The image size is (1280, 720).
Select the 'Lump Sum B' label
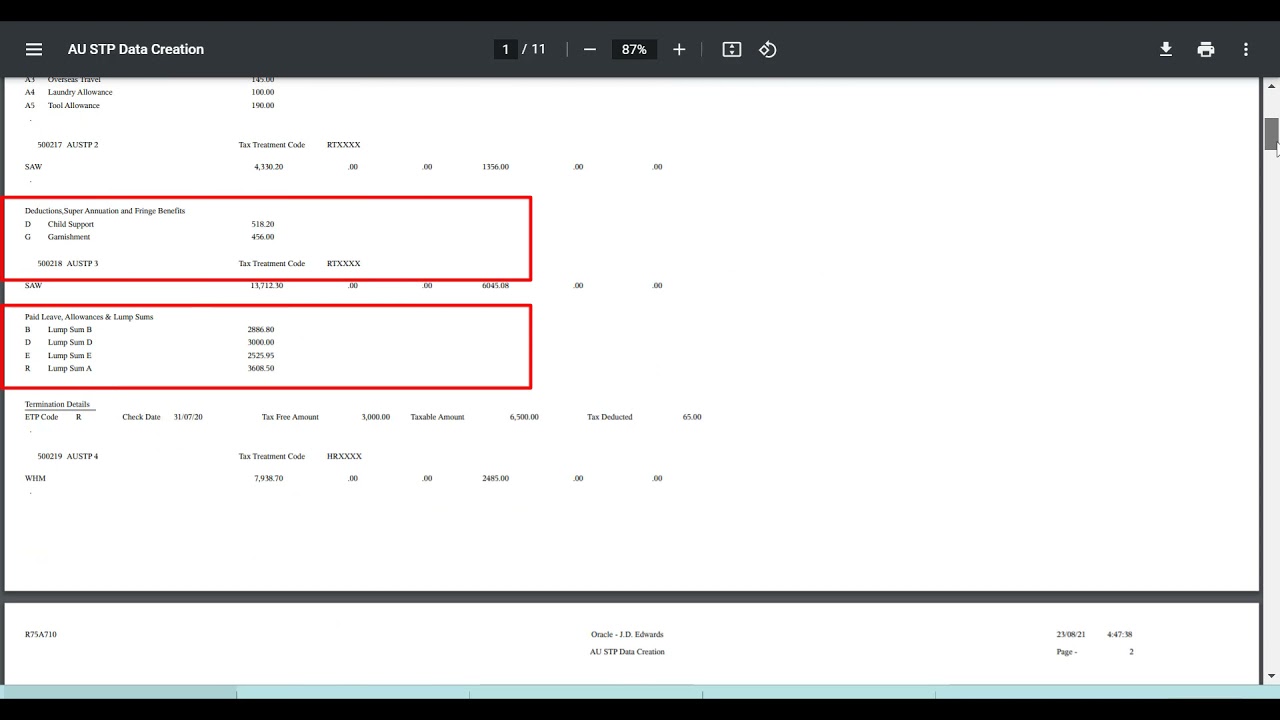(x=70, y=329)
